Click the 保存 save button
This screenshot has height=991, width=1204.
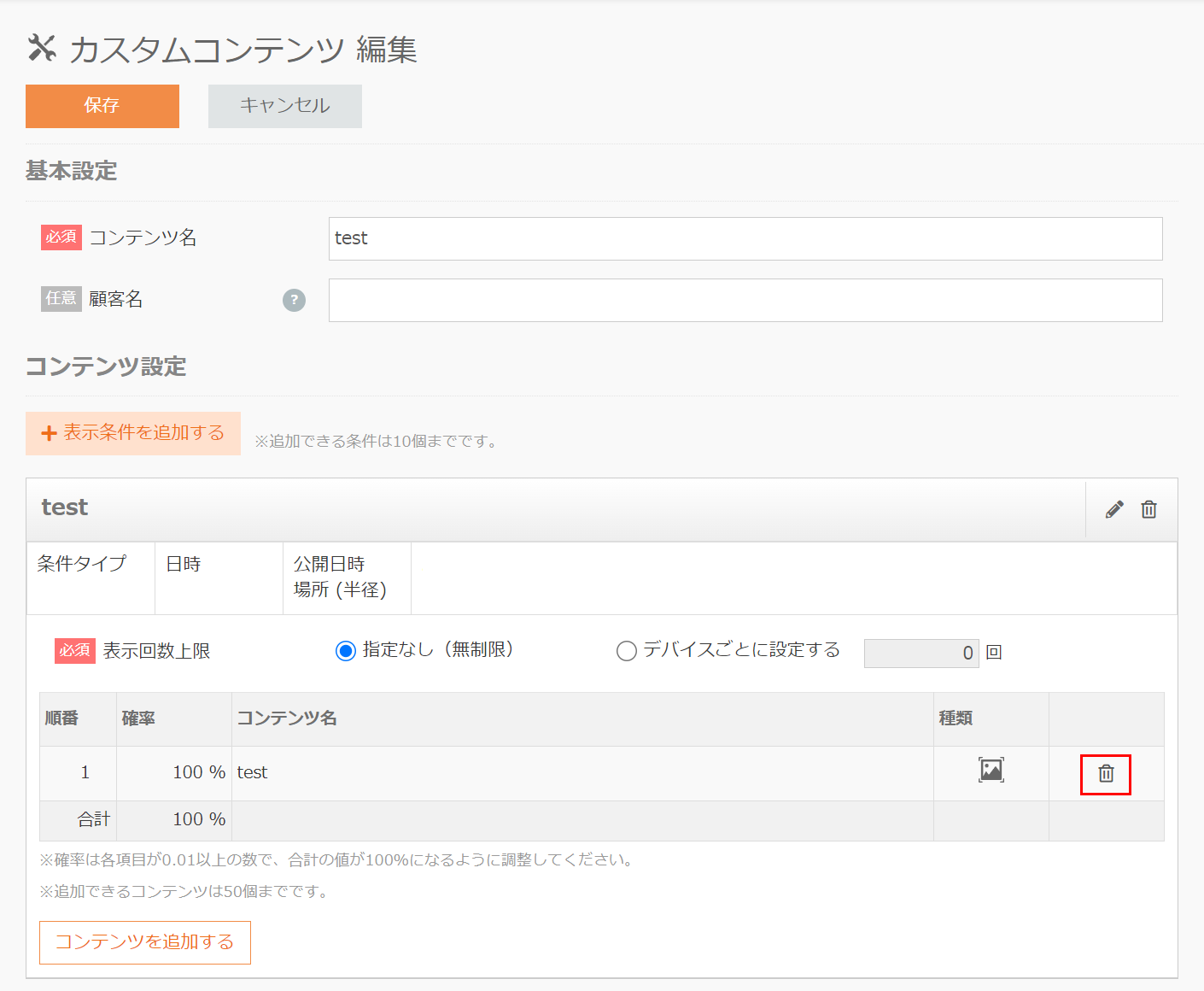pyautogui.click(x=102, y=106)
